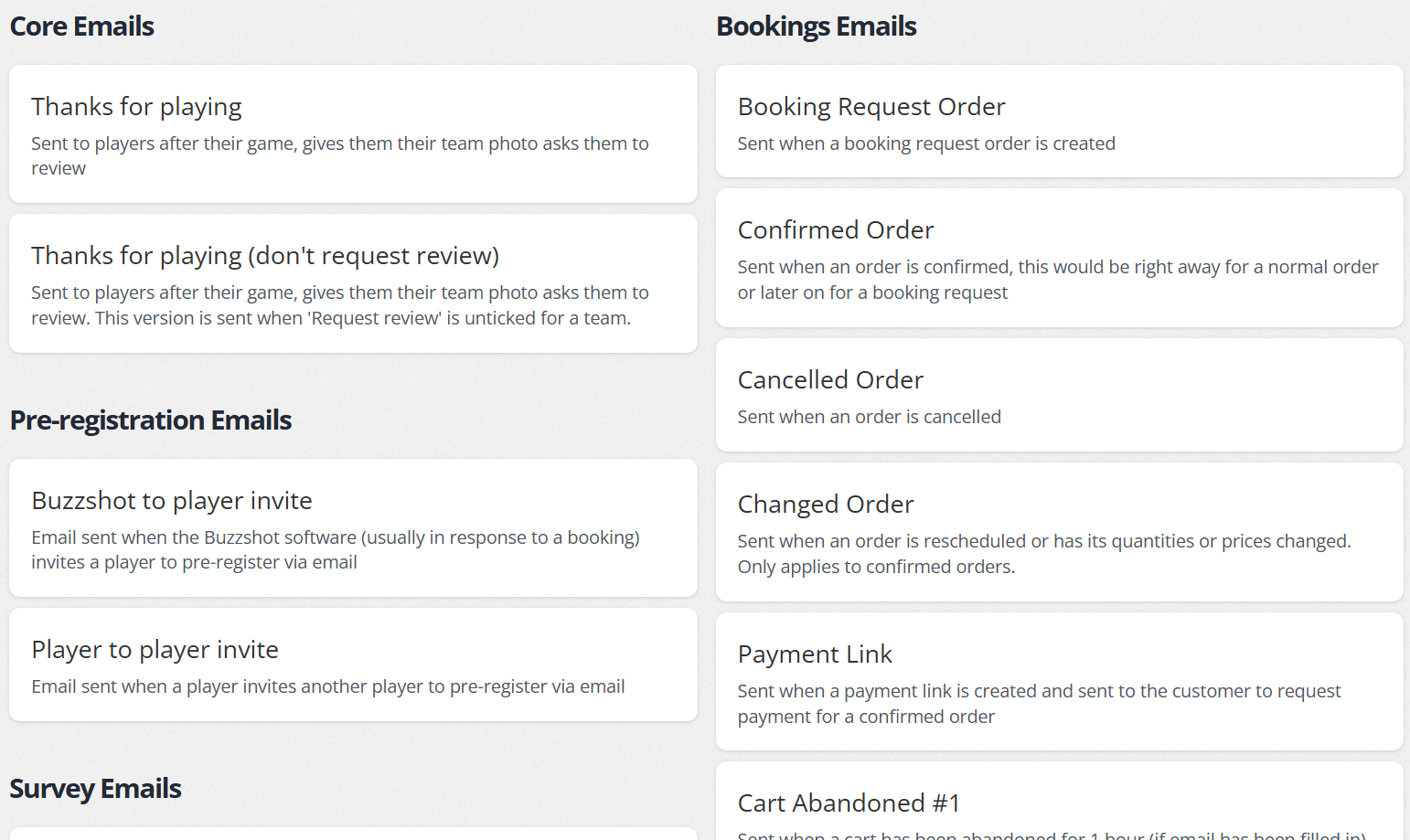Image resolution: width=1410 pixels, height=840 pixels.
Task: Click description under Buzzshot to player invite
Action: click(x=336, y=549)
